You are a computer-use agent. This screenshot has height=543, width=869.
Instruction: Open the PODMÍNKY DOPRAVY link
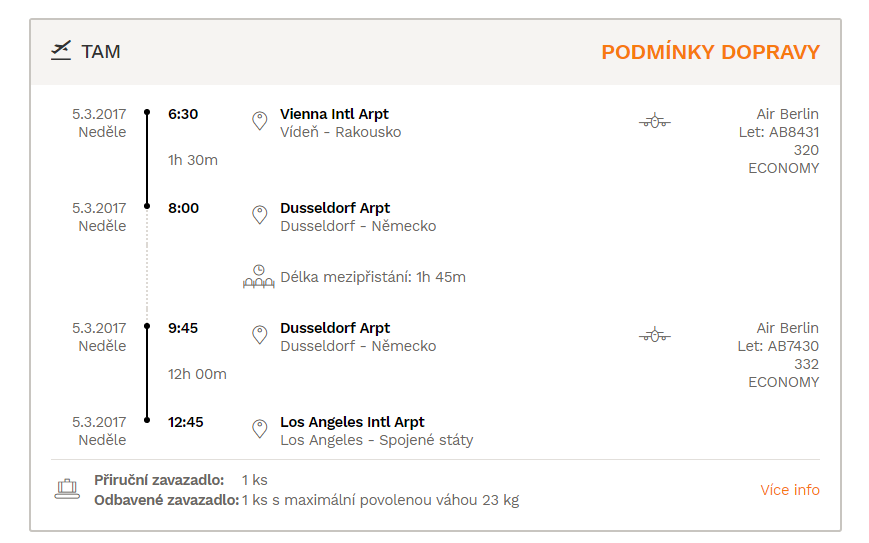(710, 52)
